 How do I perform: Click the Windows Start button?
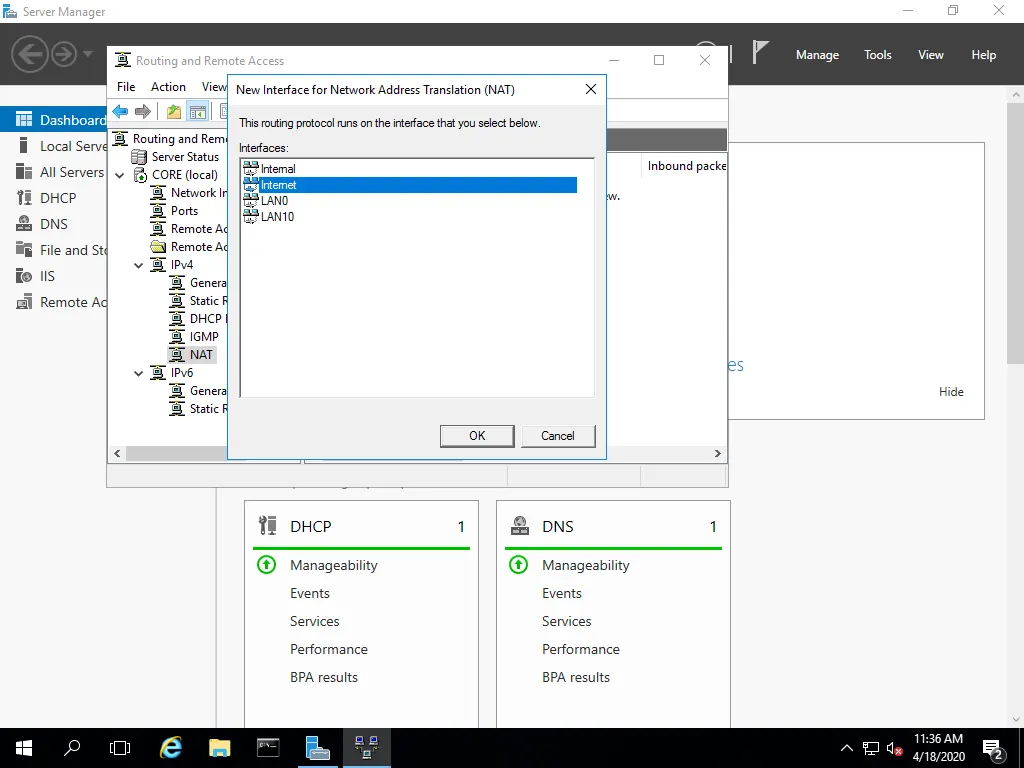pos(23,747)
